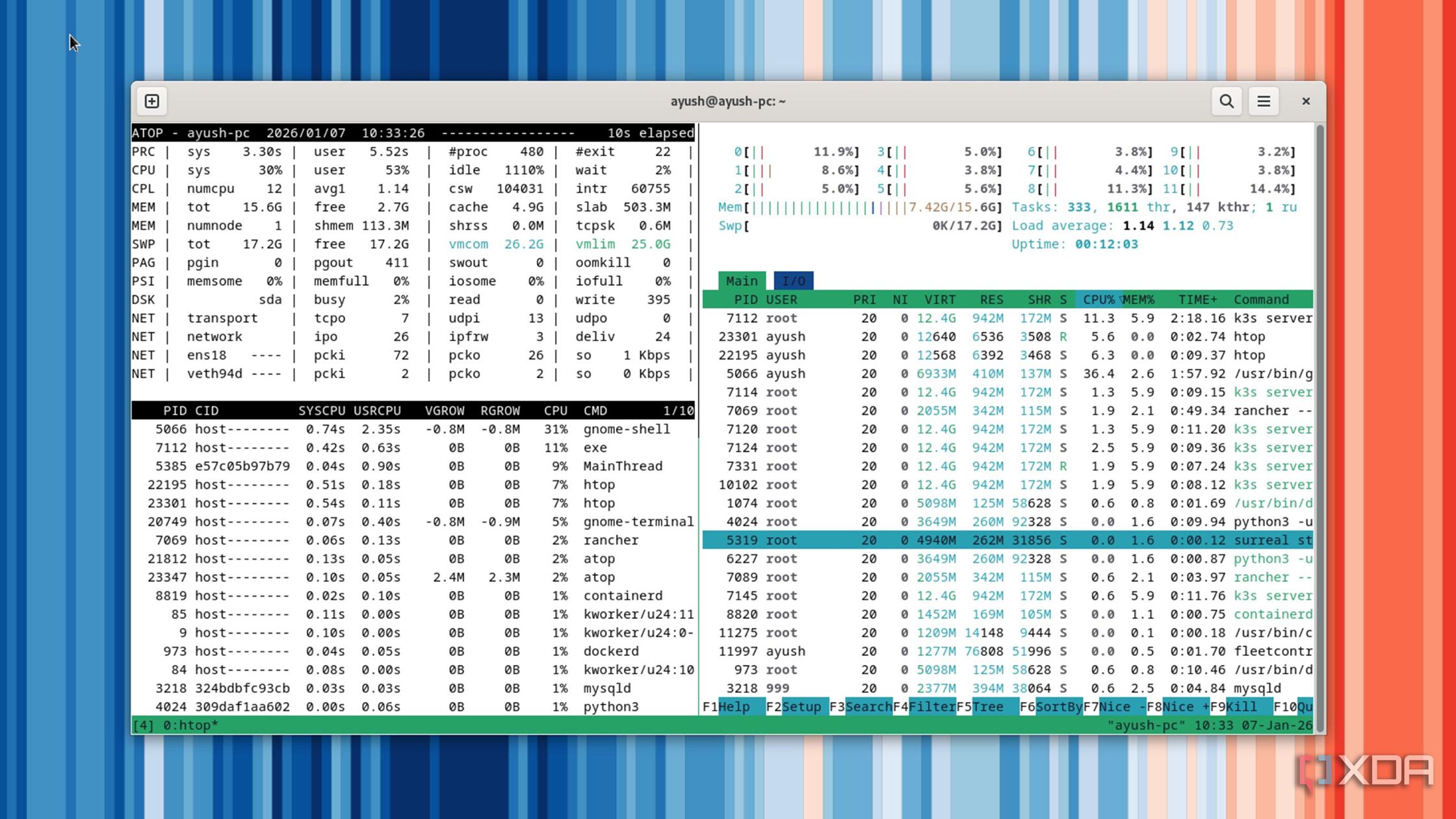This screenshot has height=819, width=1456.
Task: Close the terminal window
Action: pyautogui.click(x=1305, y=101)
